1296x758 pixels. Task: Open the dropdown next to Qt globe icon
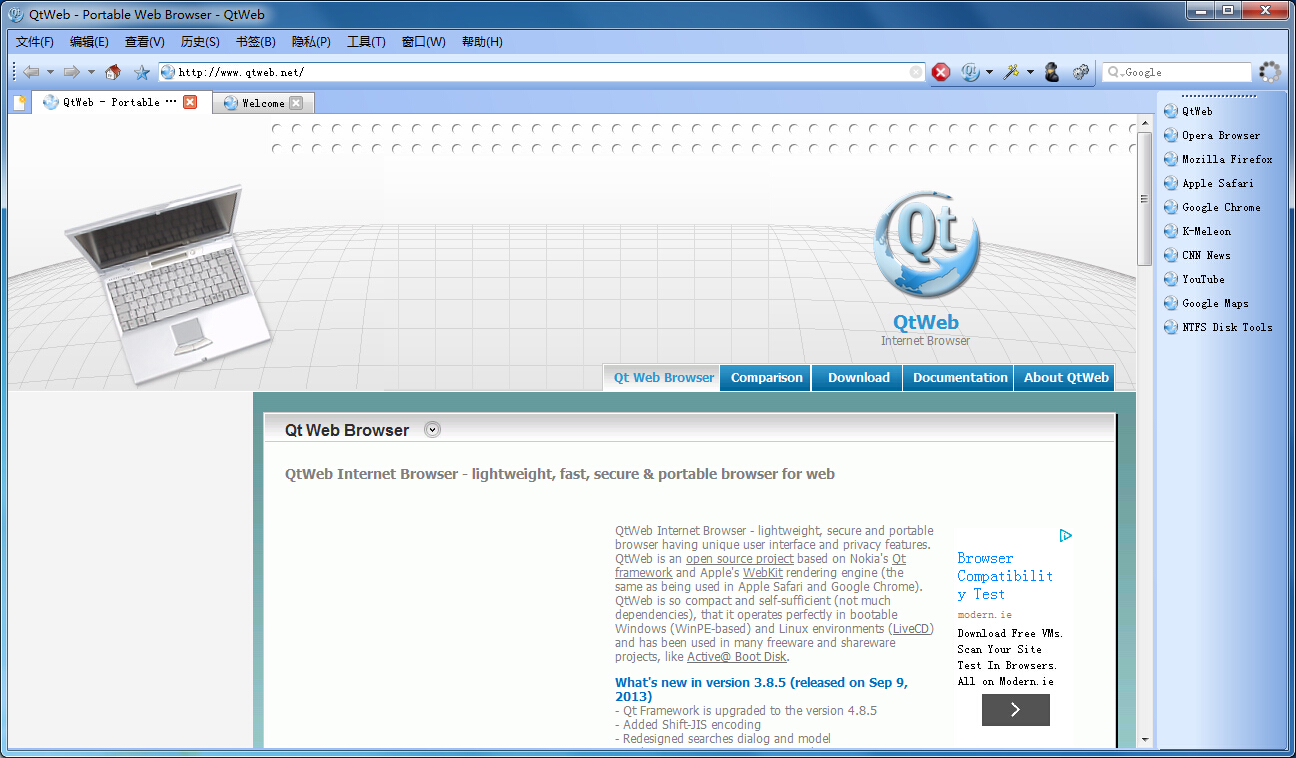[989, 72]
